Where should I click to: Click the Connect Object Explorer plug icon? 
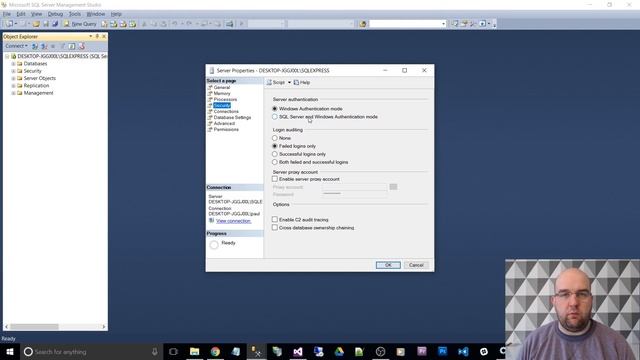pyautogui.click(x=35, y=46)
